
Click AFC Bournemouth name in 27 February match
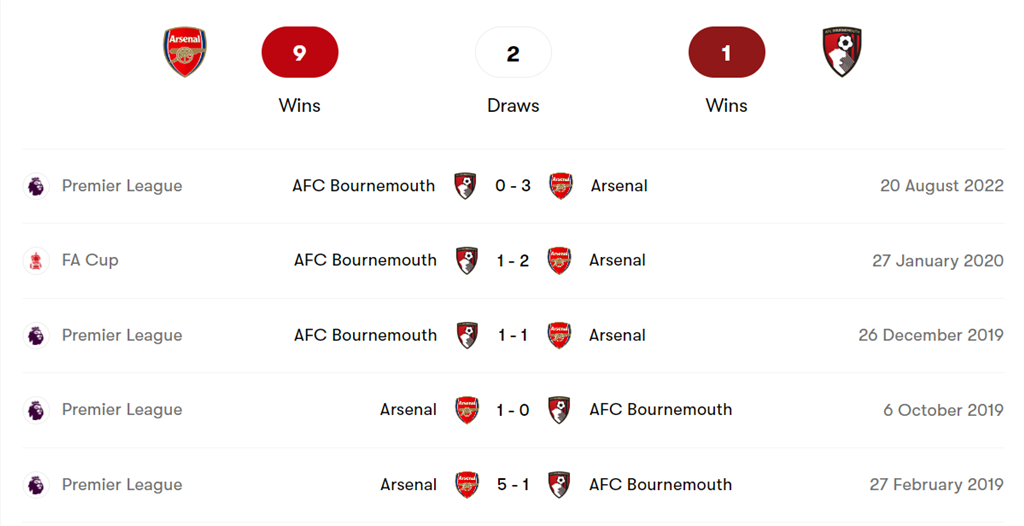click(x=660, y=485)
